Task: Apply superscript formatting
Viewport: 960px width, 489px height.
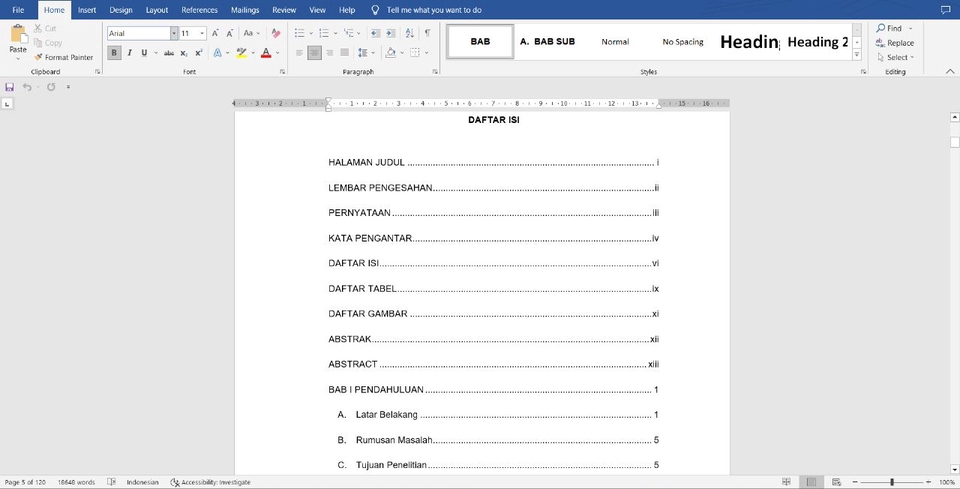Action: coord(198,53)
